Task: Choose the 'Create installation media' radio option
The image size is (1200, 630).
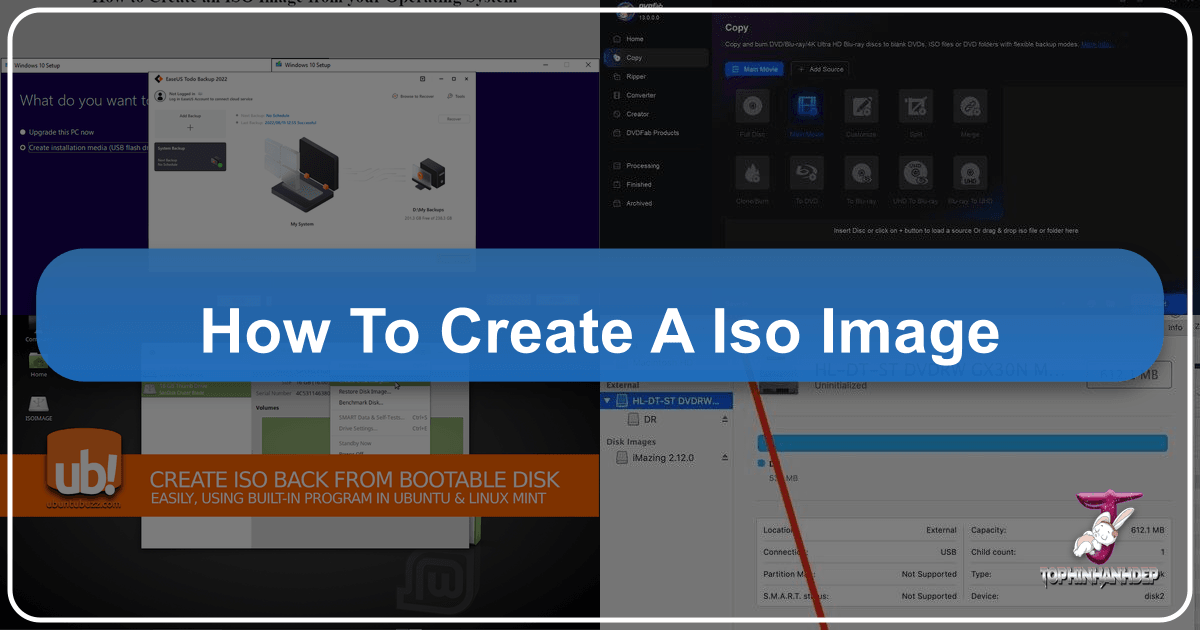Action: [24, 148]
